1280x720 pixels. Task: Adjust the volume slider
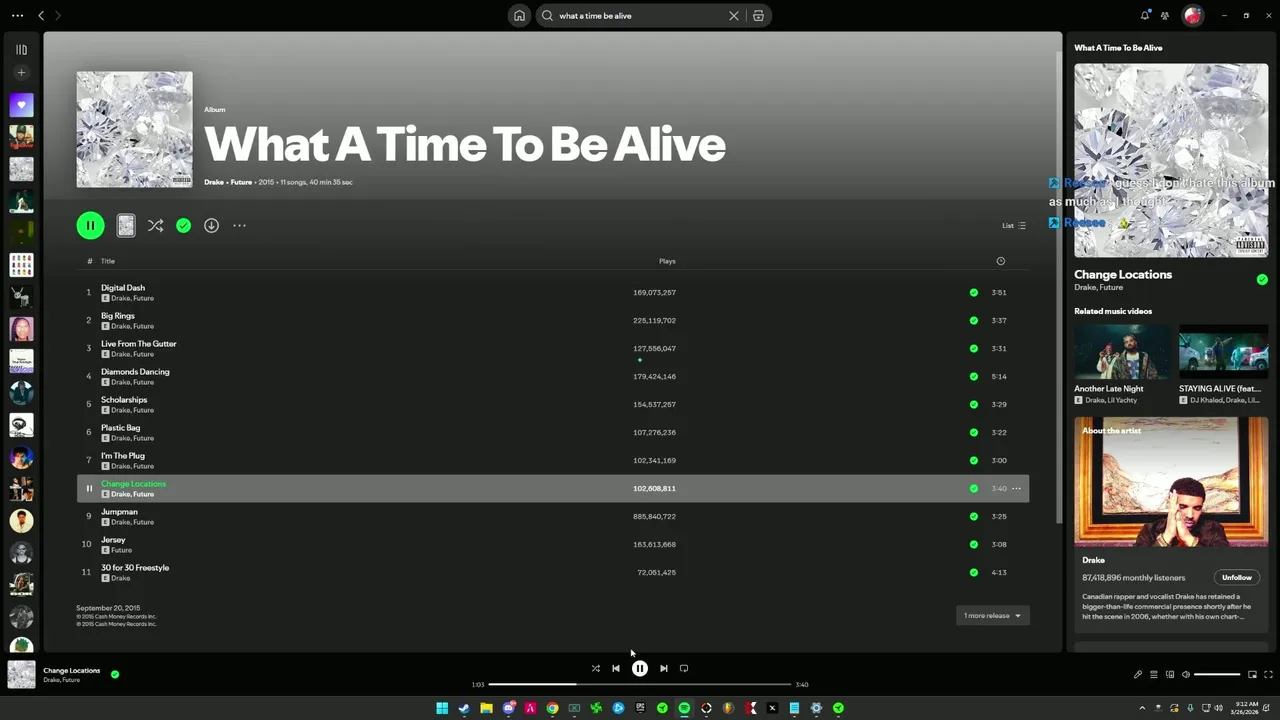[x=1217, y=674]
